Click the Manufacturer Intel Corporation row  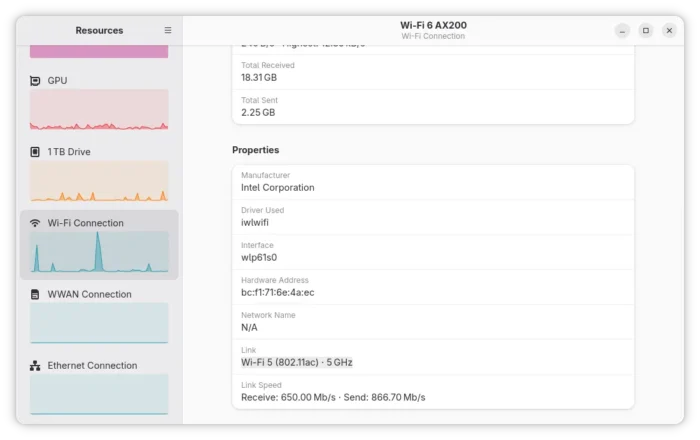pos(433,182)
